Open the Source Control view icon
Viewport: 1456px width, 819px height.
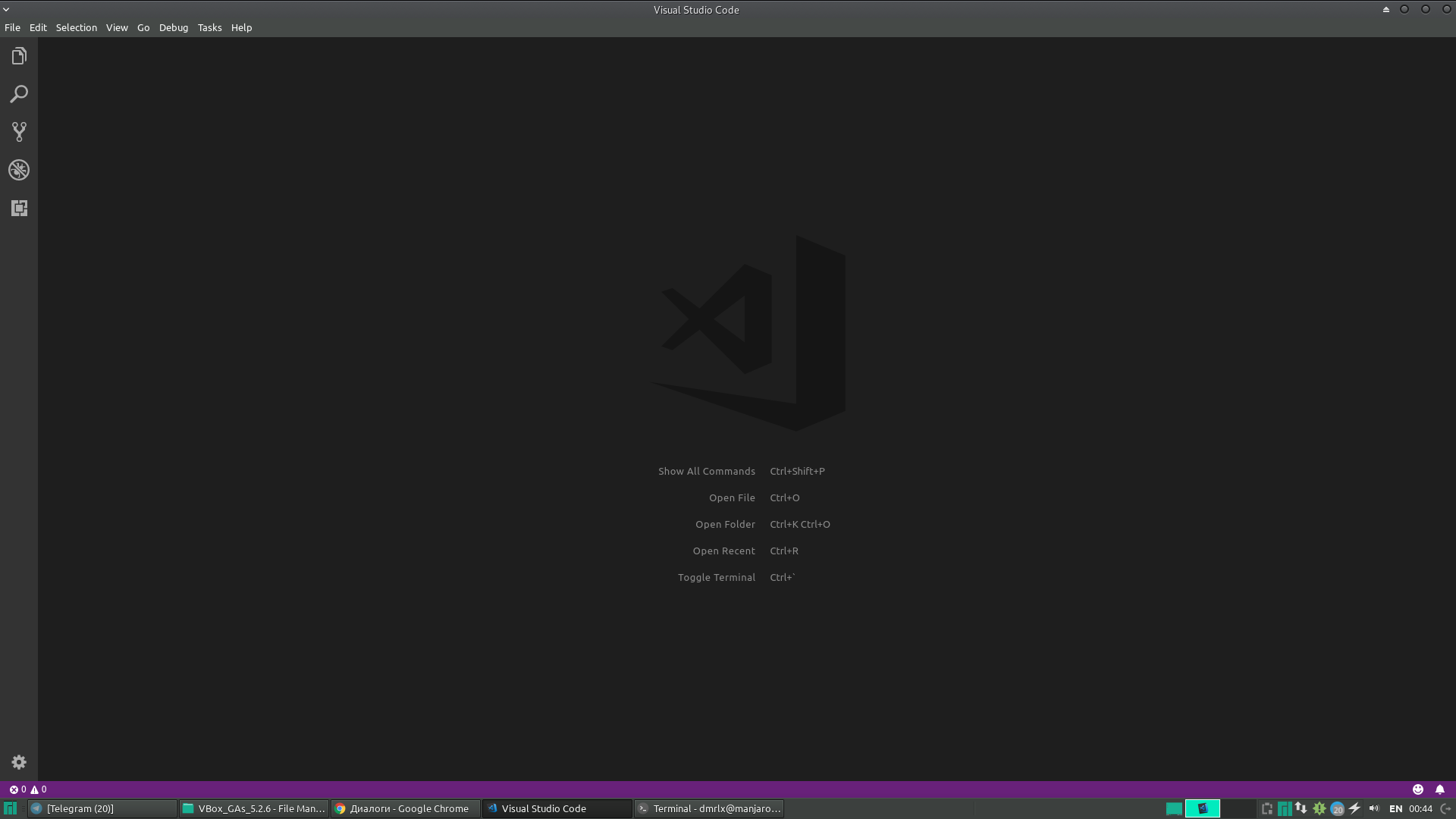(19, 132)
